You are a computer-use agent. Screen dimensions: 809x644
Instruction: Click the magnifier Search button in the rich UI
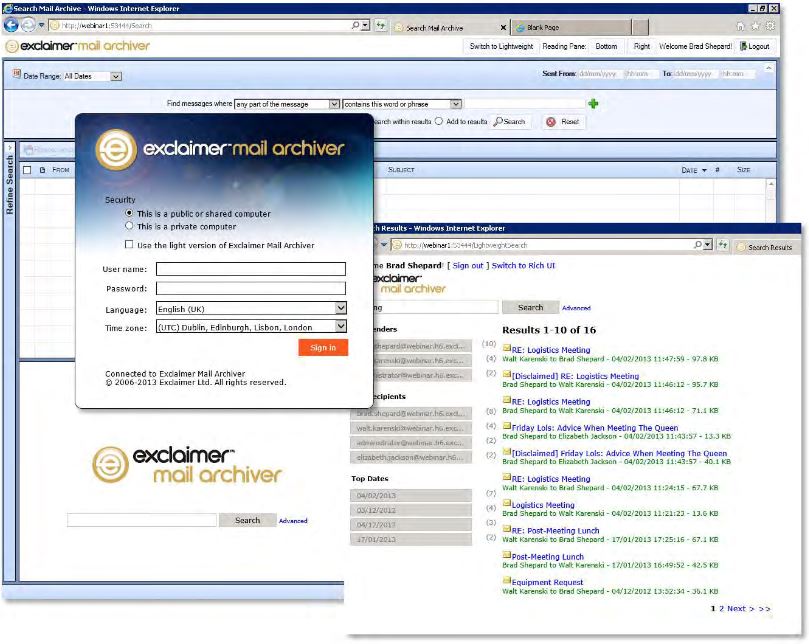(510, 122)
